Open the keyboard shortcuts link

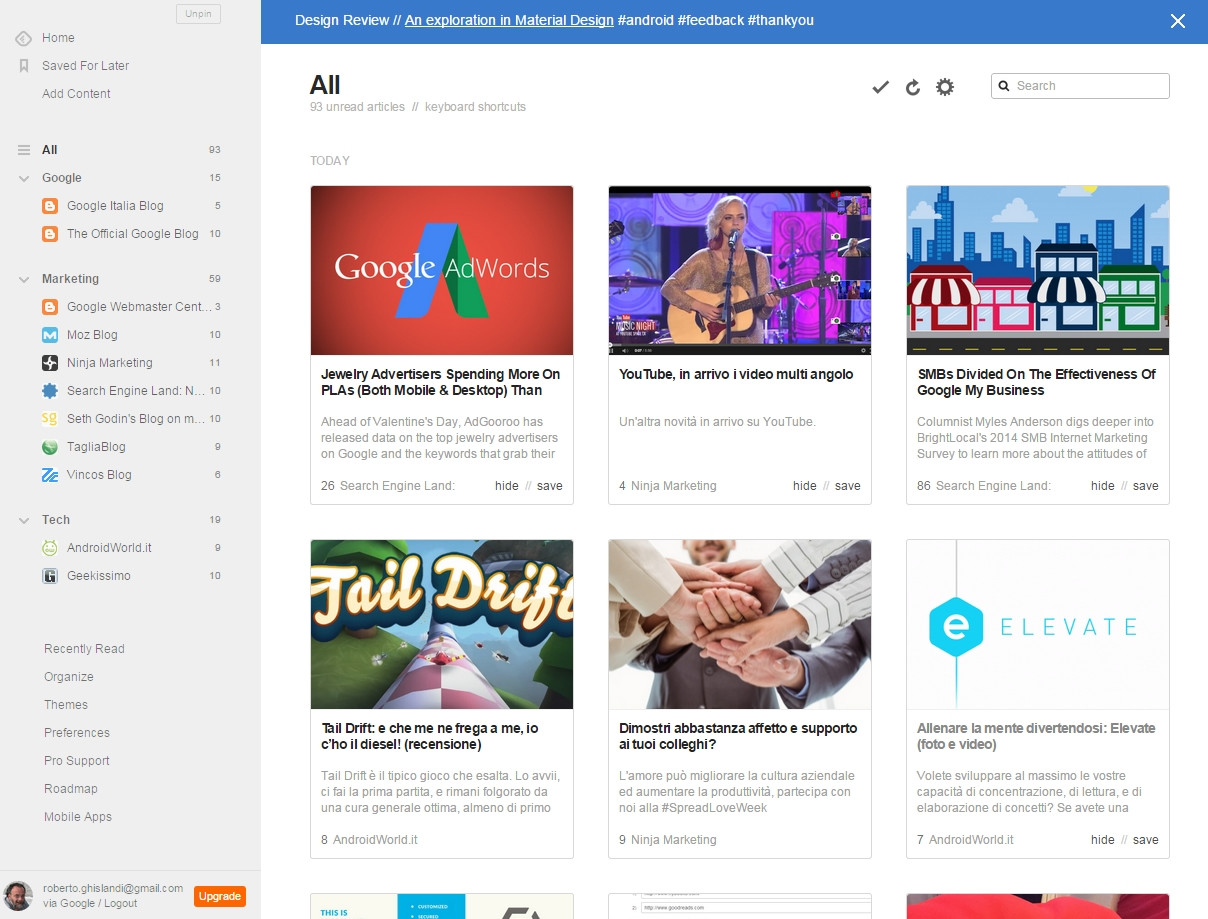tap(475, 107)
